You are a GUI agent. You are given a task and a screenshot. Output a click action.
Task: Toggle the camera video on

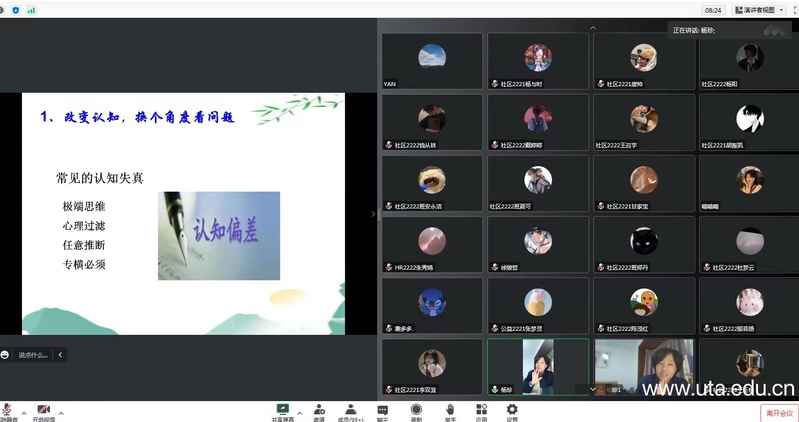pyautogui.click(x=44, y=411)
